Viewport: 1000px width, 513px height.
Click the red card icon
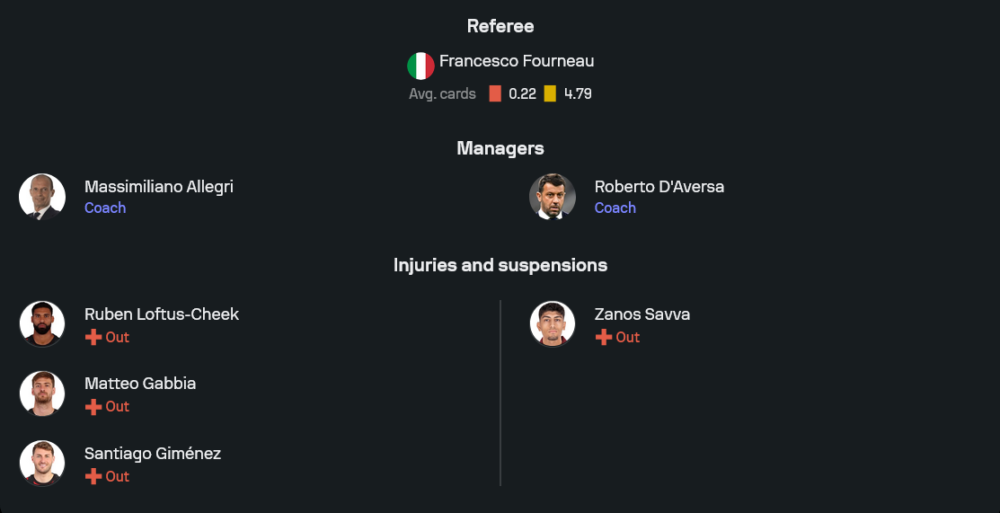[x=495, y=94]
